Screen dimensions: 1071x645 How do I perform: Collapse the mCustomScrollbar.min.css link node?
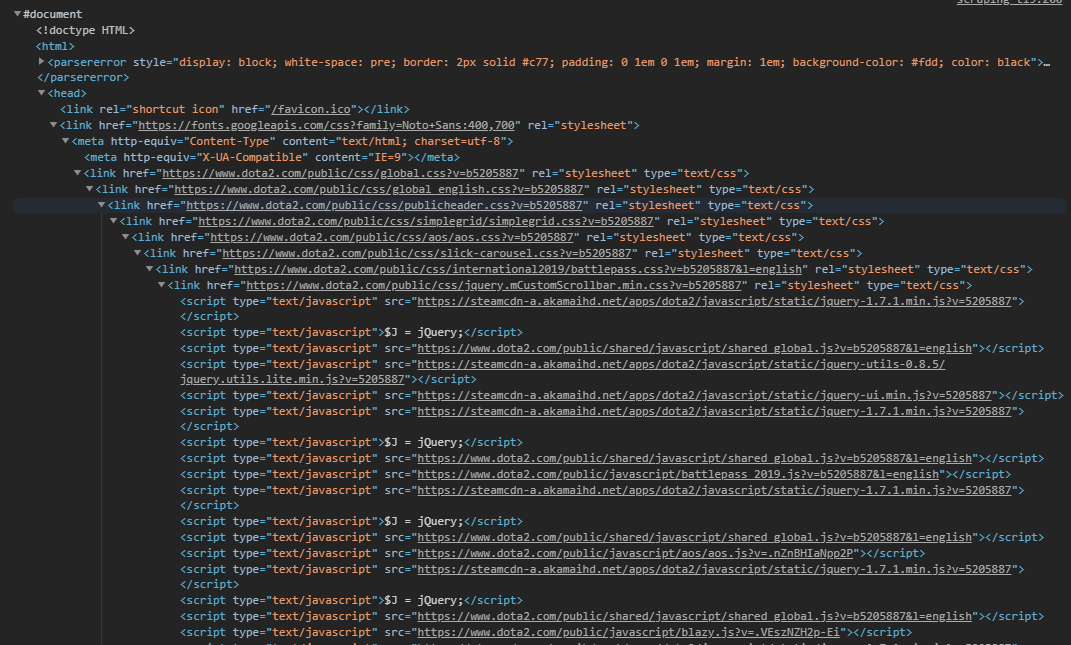162,285
